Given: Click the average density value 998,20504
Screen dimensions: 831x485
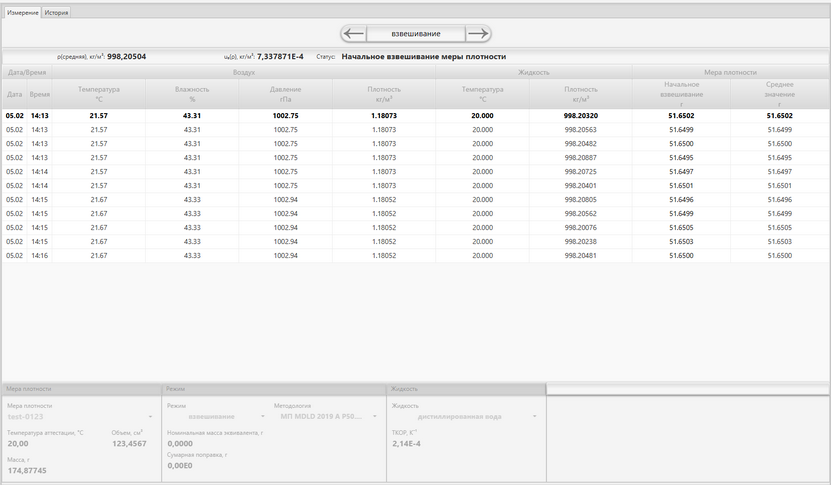Looking at the screenshot, I should 127,57.
